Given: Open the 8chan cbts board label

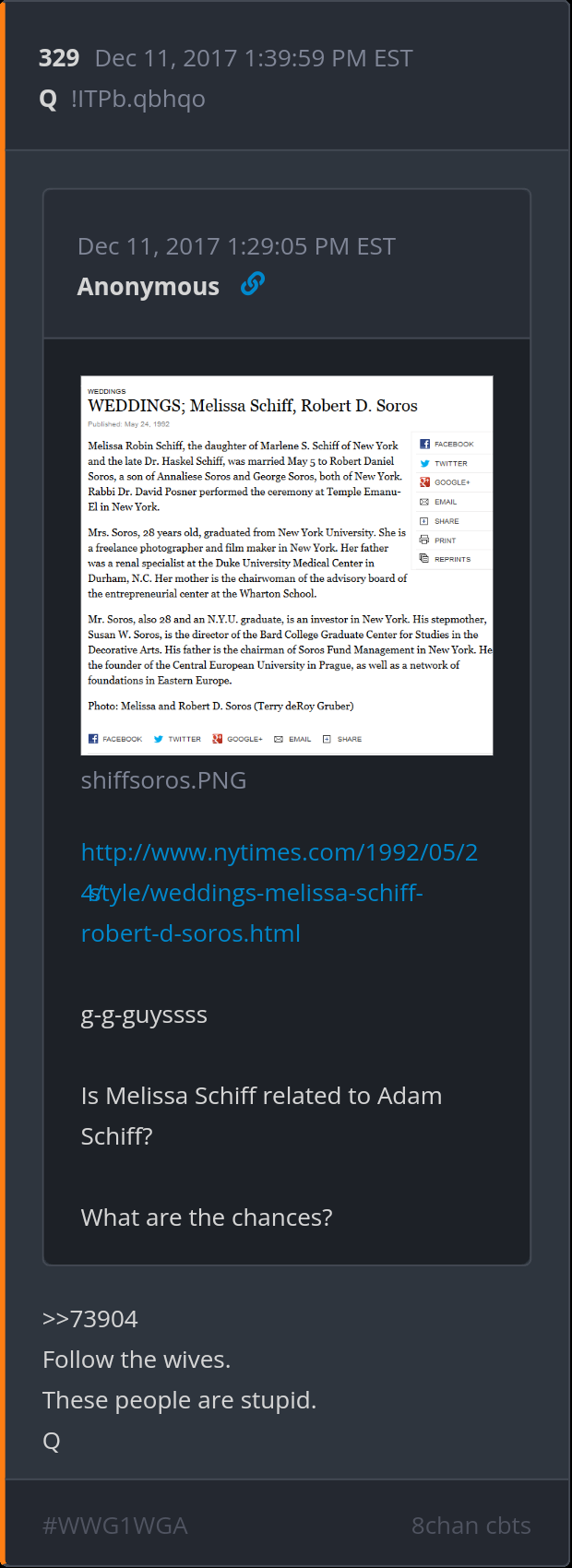Looking at the screenshot, I should click(471, 1526).
